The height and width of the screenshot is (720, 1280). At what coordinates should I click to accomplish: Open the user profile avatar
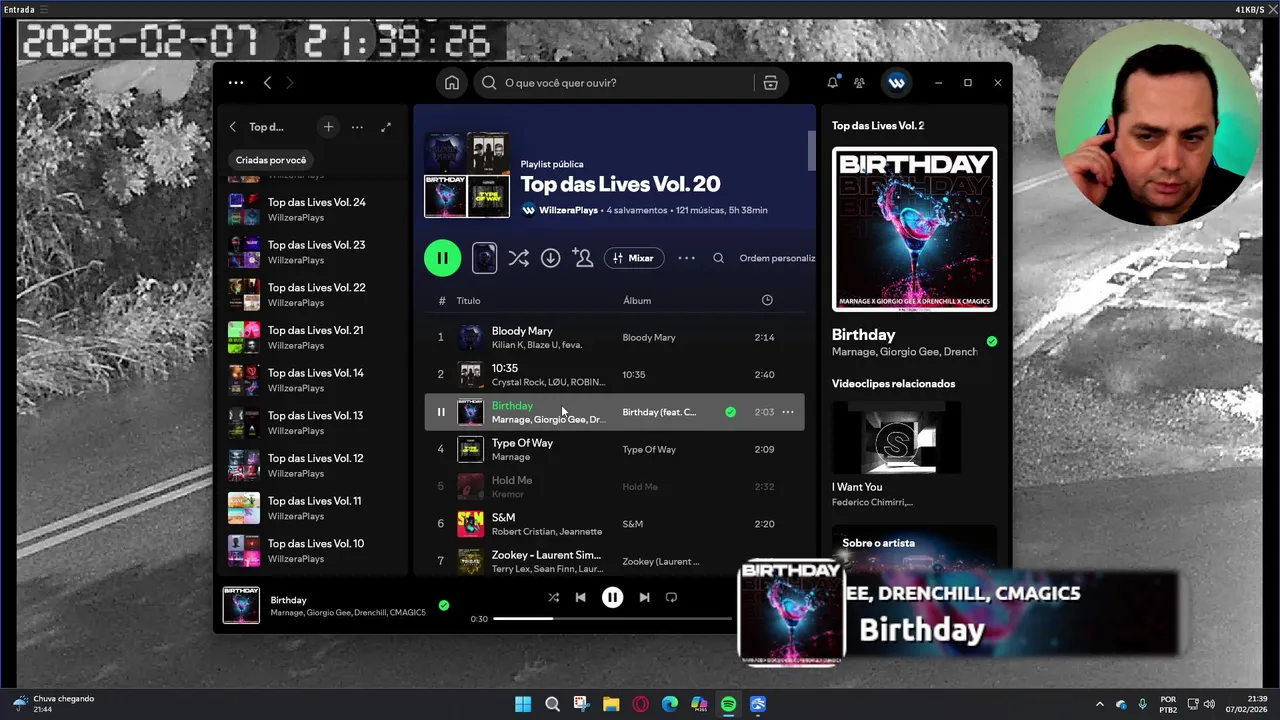896,83
